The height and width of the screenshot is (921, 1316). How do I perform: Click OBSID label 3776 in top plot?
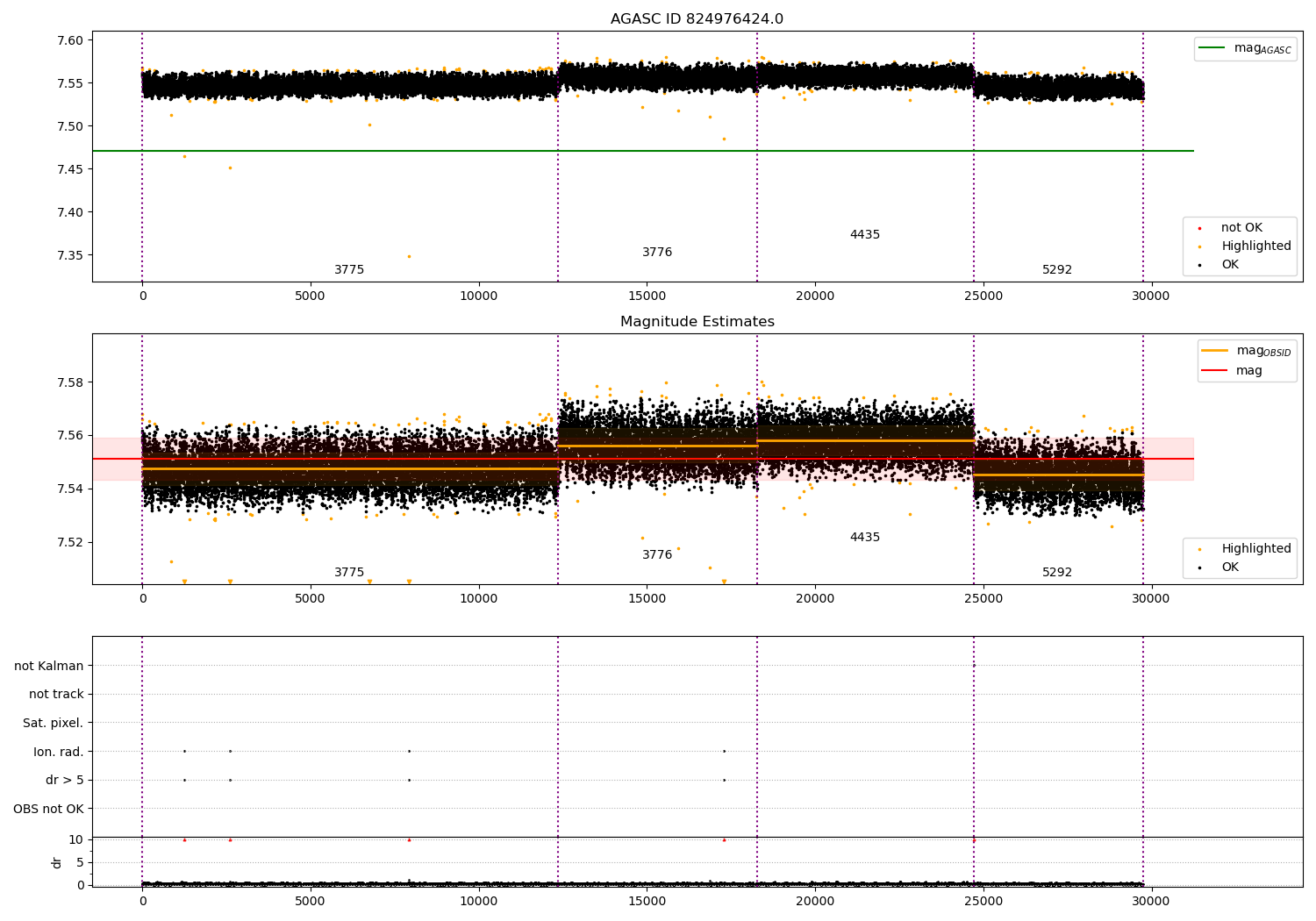[657, 253]
